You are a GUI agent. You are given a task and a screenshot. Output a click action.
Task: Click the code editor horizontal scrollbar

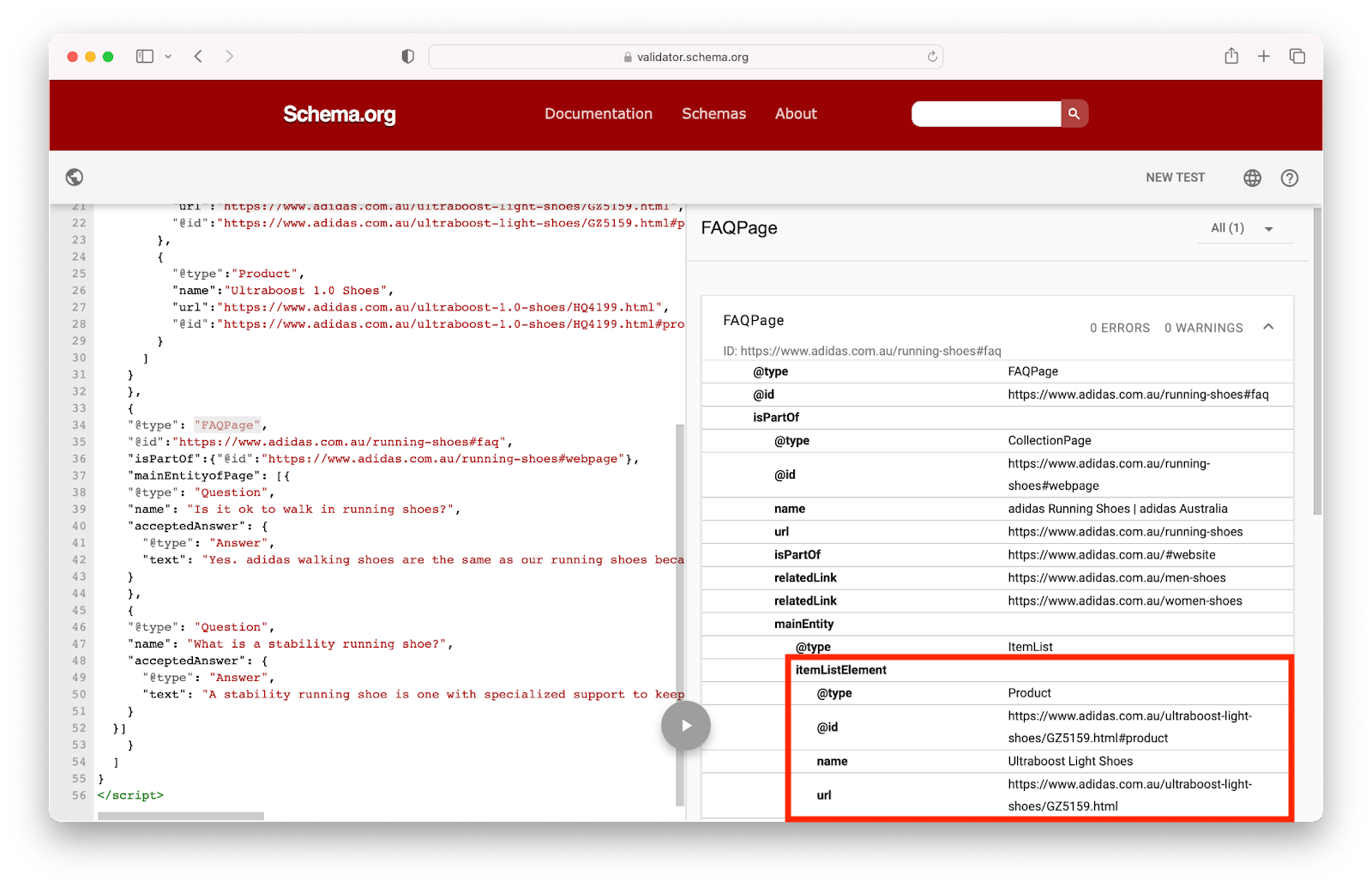(x=181, y=816)
